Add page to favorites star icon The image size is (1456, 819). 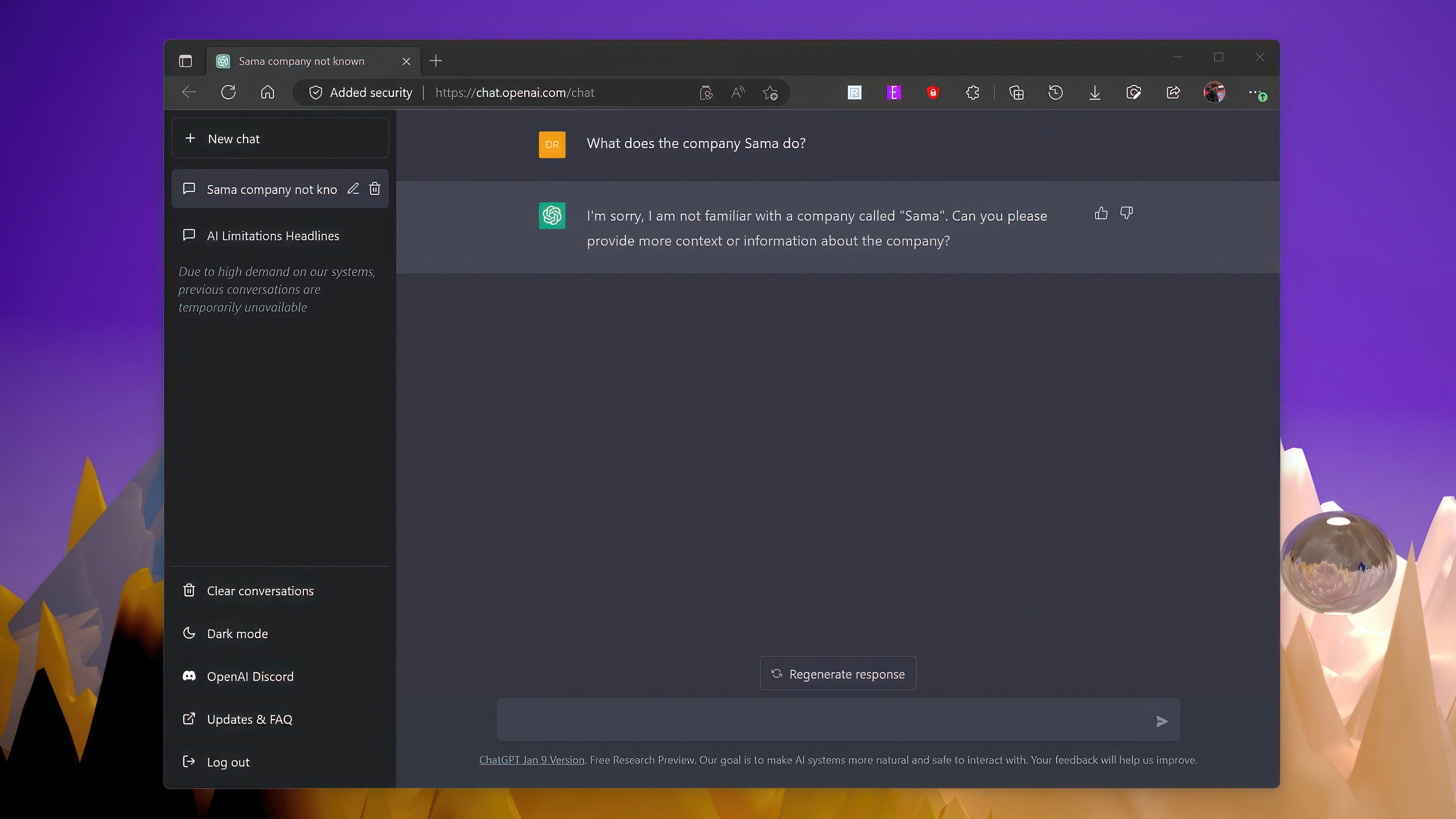point(770,93)
